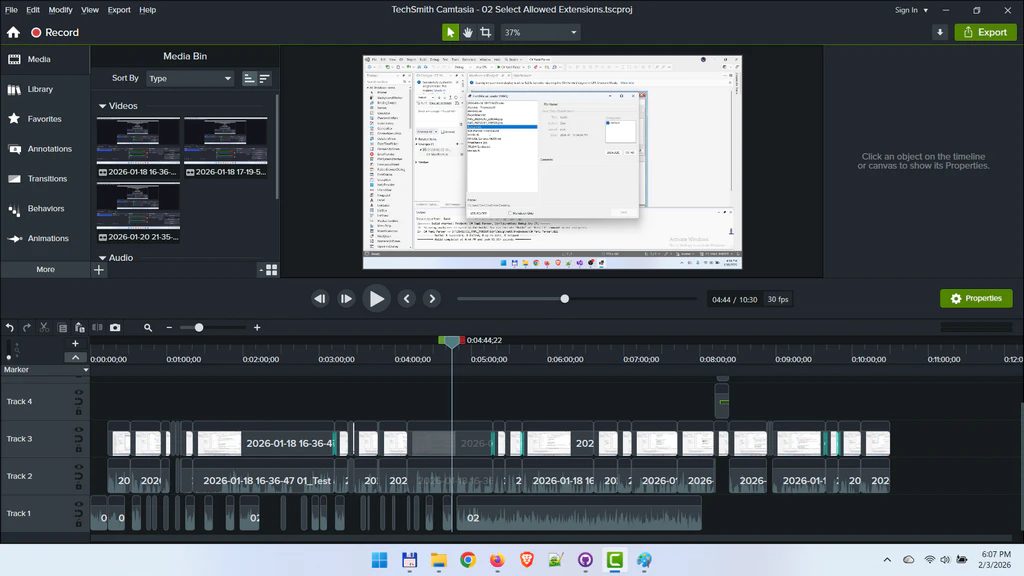Open the canvas zoom 37% dropdown
Viewport: 1024px width, 576px height.
click(x=540, y=32)
